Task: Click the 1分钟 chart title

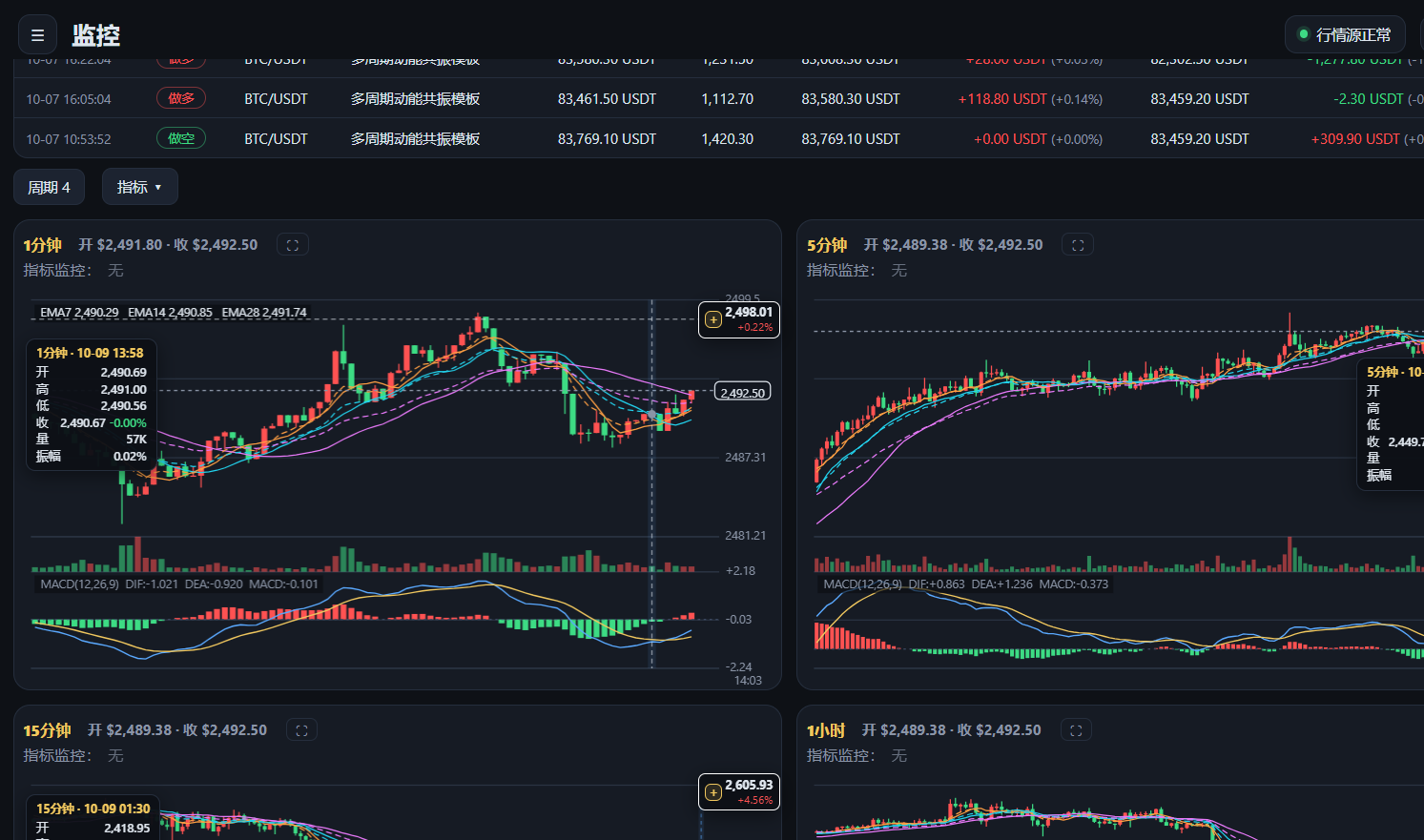Action: pyautogui.click(x=43, y=245)
